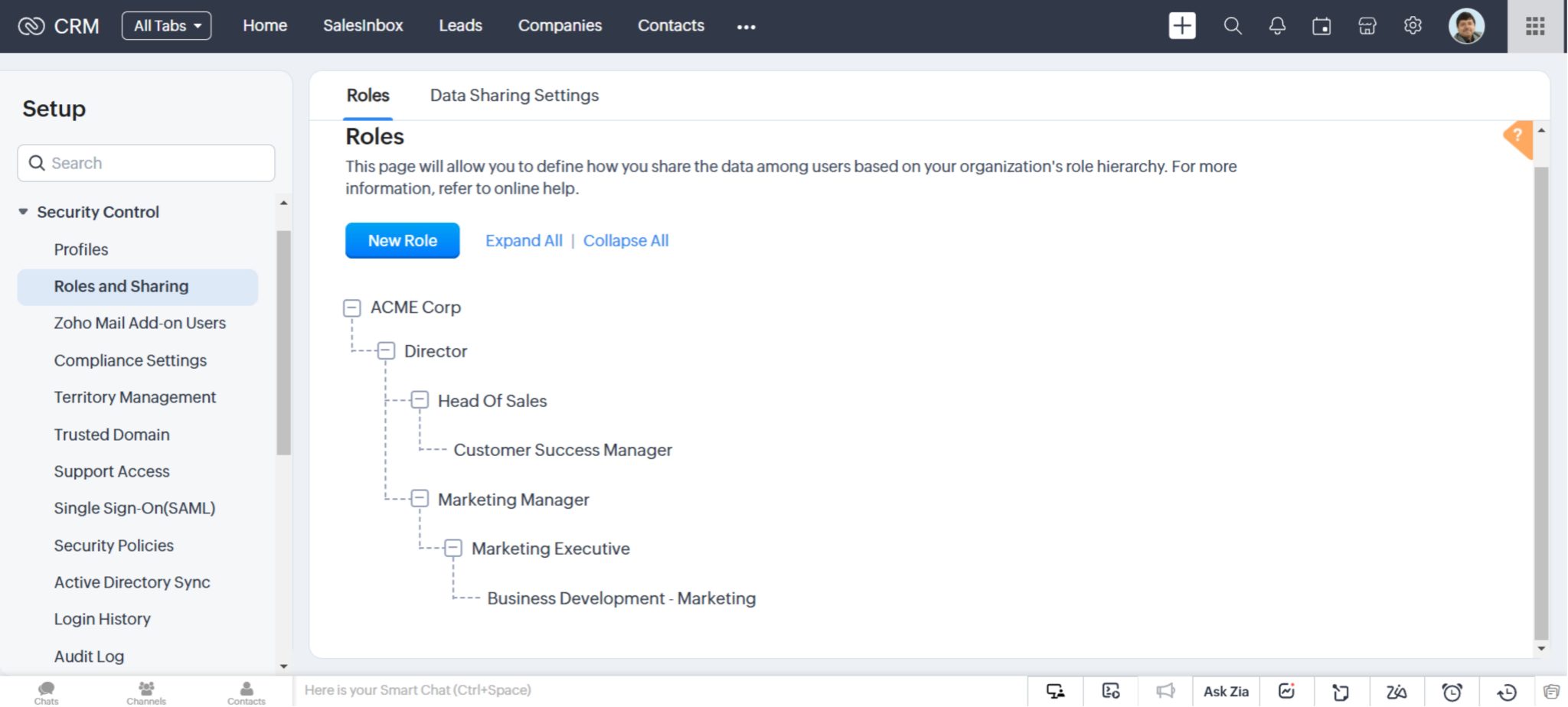This screenshot has width=1568, height=707.
Task: Switch to the Data Sharing Settings tab
Action: (514, 95)
